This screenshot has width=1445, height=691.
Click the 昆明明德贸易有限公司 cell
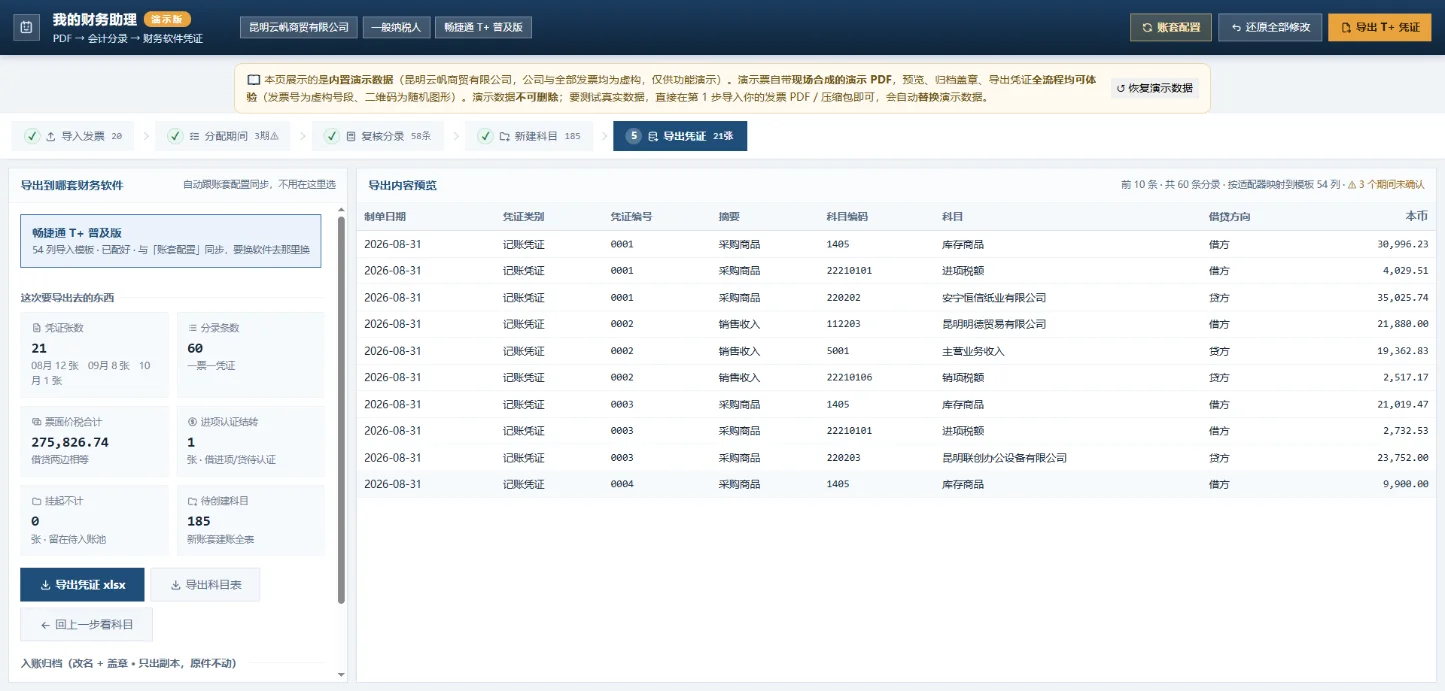pyautogui.click(x=994, y=324)
